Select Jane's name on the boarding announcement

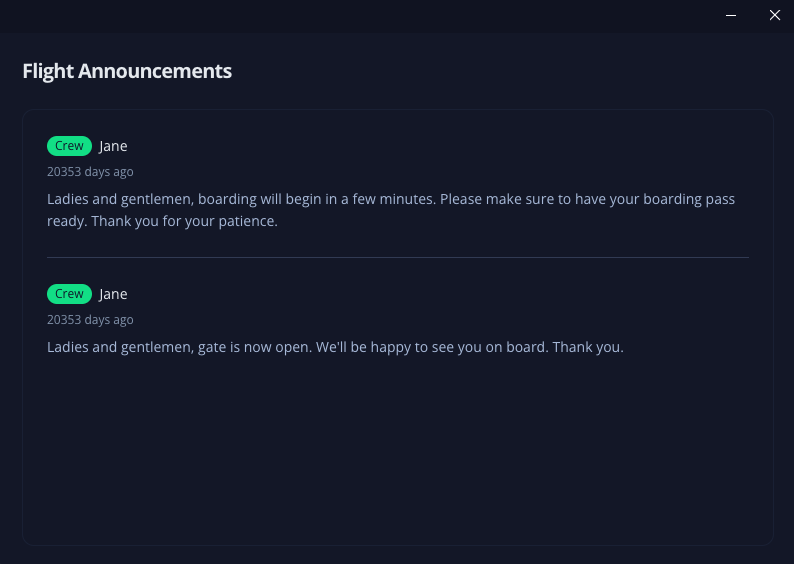tap(113, 146)
